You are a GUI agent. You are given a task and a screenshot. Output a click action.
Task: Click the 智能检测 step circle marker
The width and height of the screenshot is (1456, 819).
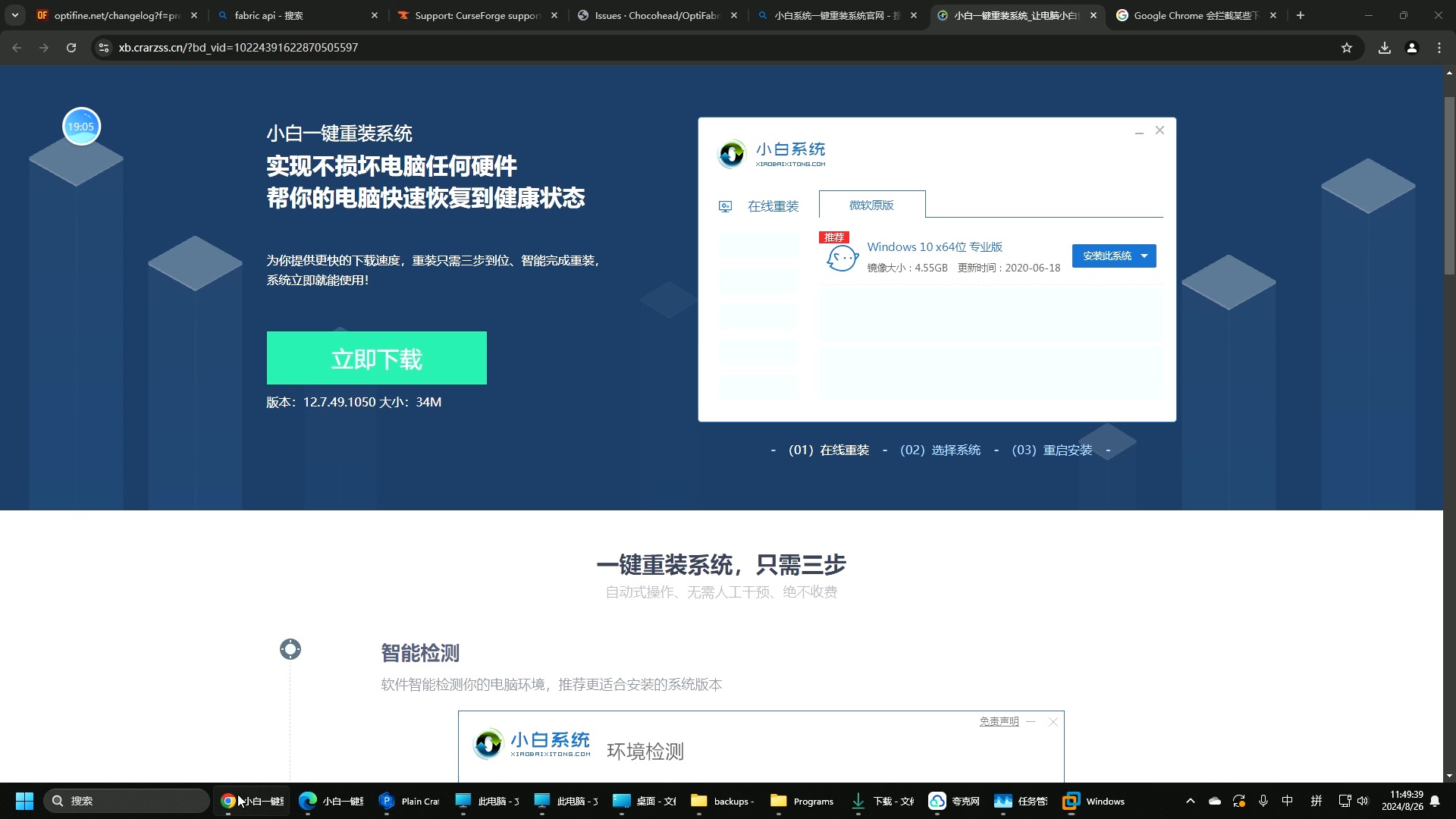click(290, 649)
